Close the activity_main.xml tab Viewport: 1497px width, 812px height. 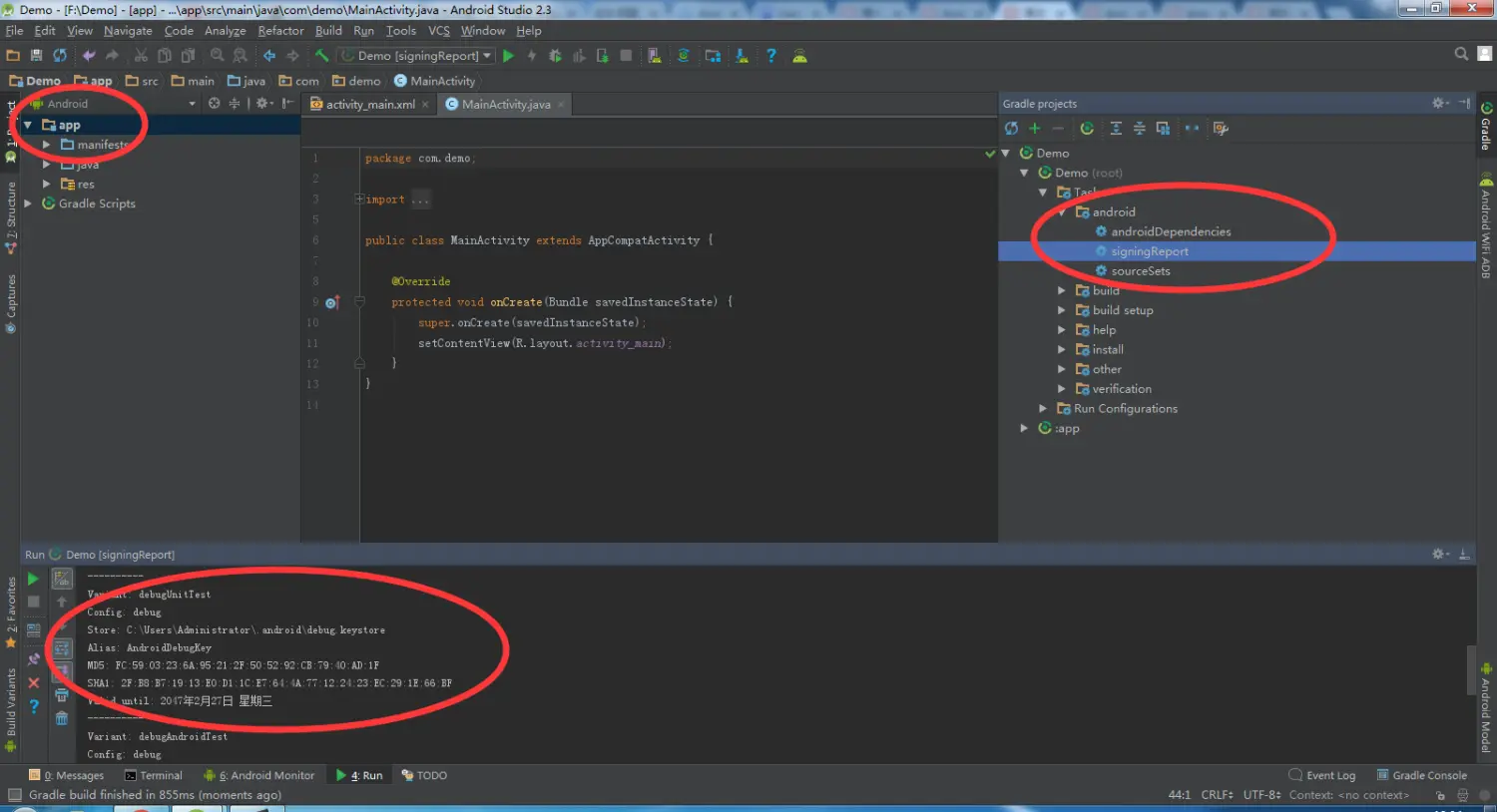coord(425,104)
